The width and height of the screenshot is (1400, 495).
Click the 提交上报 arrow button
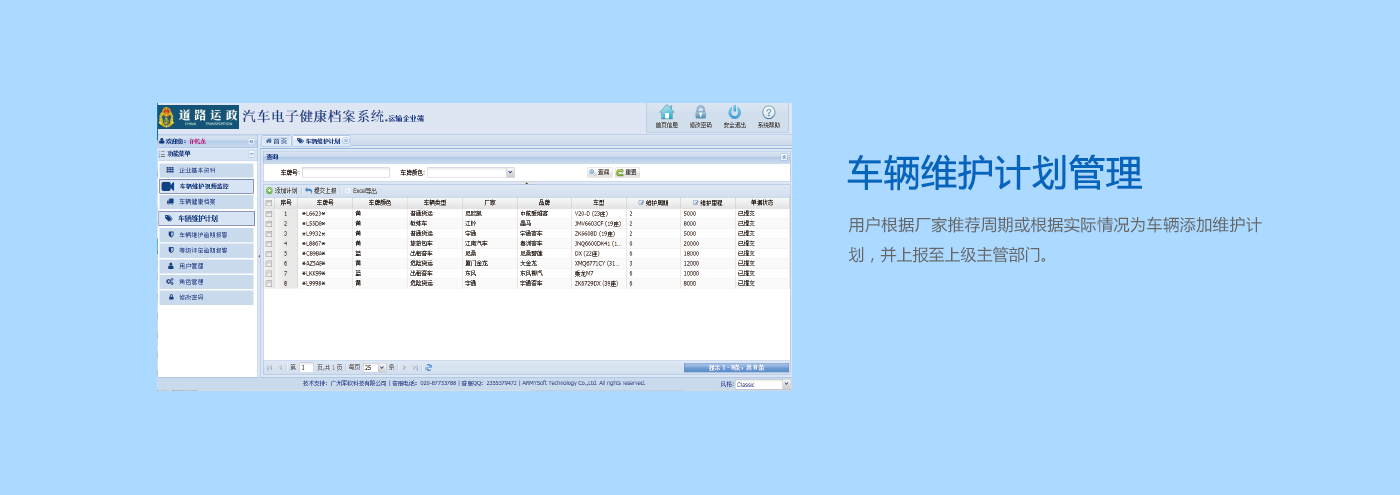click(320, 190)
